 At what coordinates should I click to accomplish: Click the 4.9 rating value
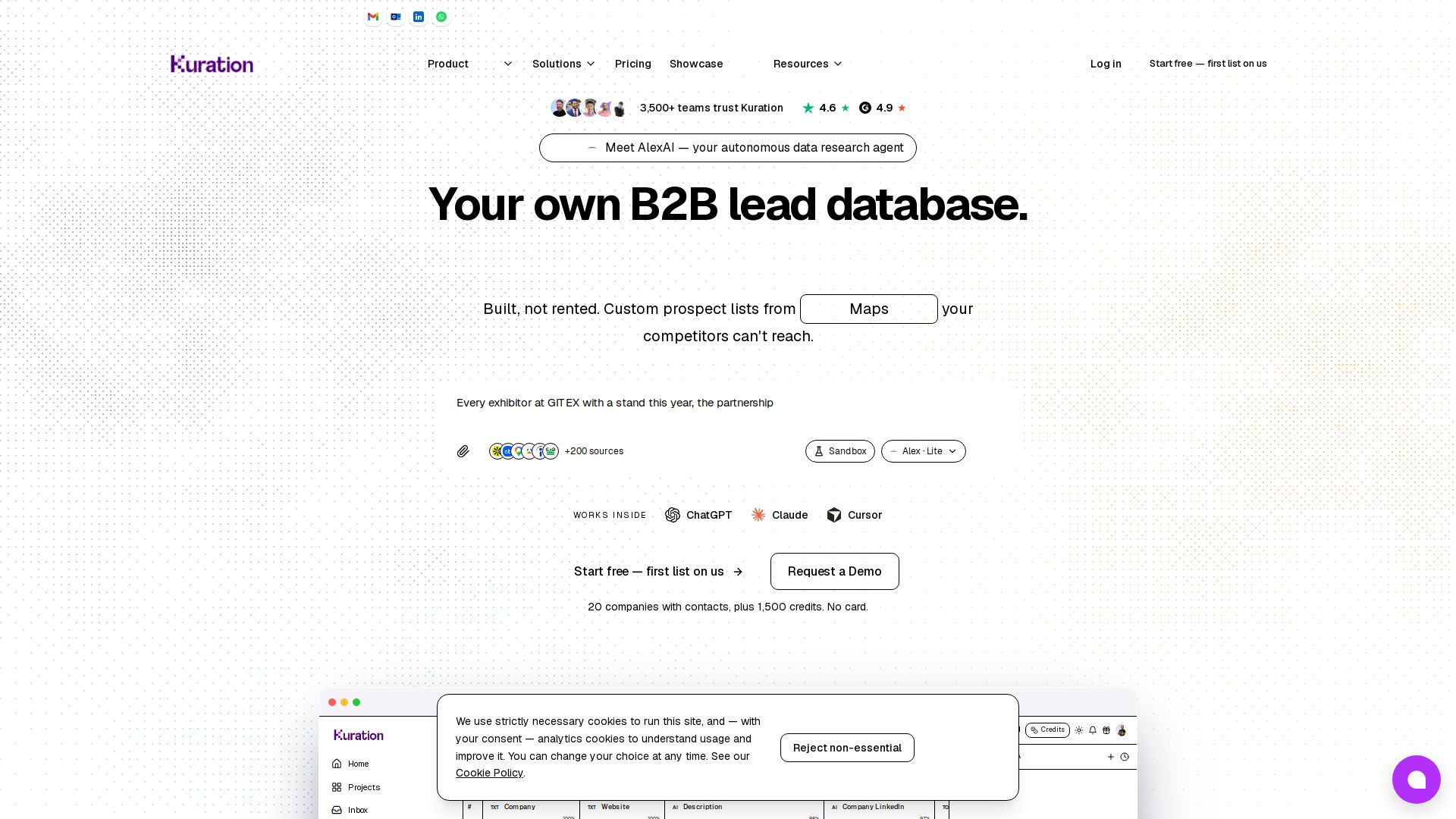click(884, 108)
